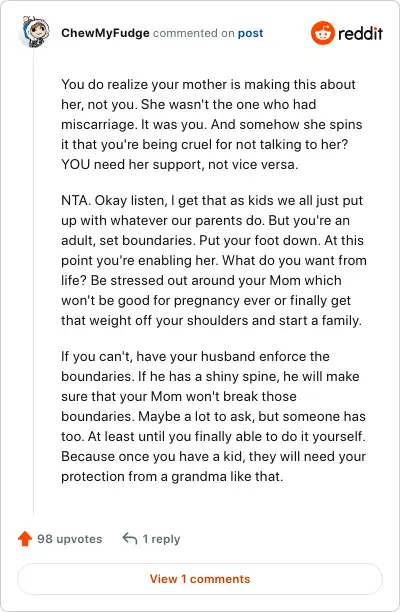Viewport: 400px width, 612px height.
Task: Open the ChewMyFudge username link
Action: click(105, 33)
